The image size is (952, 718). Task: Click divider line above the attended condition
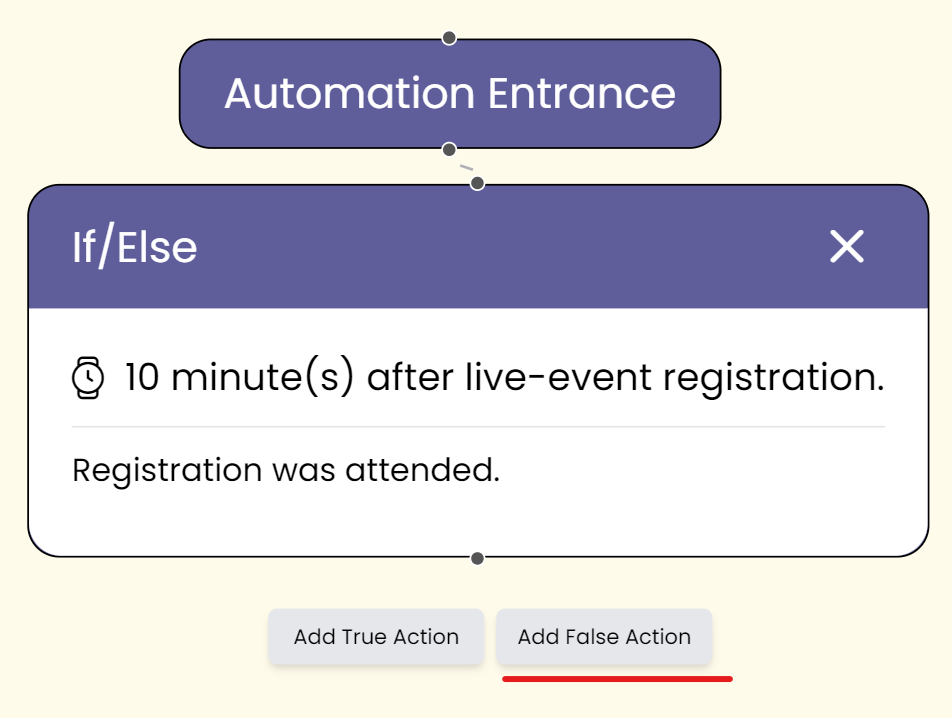478,427
